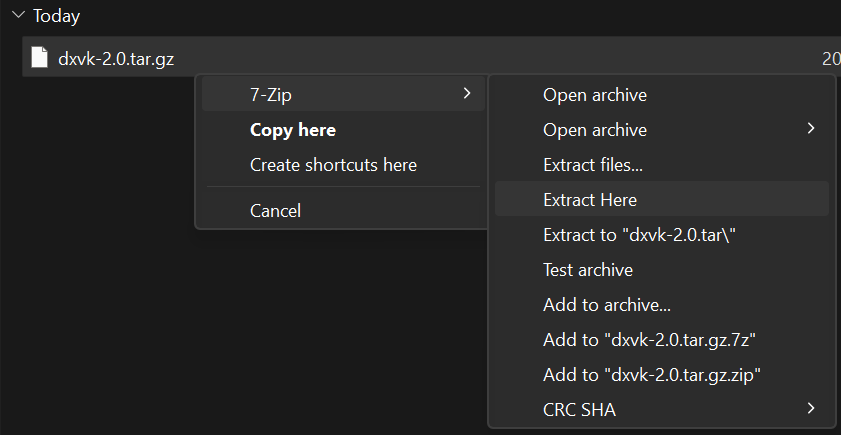Expand the Open archive submenu arrow

click(811, 129)
